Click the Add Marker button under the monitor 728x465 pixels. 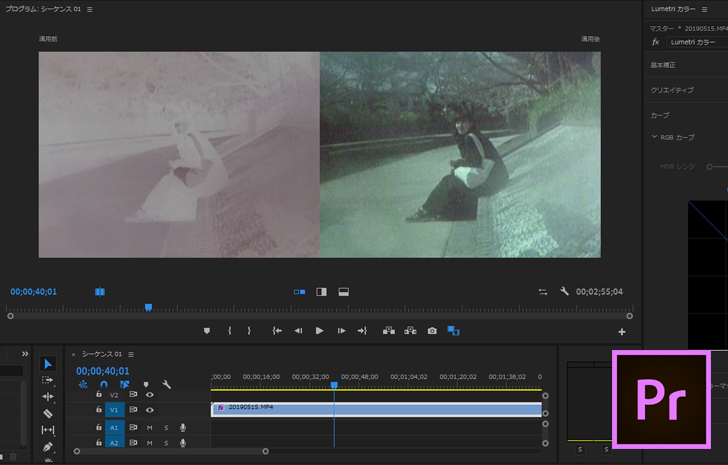coord(207,330)
